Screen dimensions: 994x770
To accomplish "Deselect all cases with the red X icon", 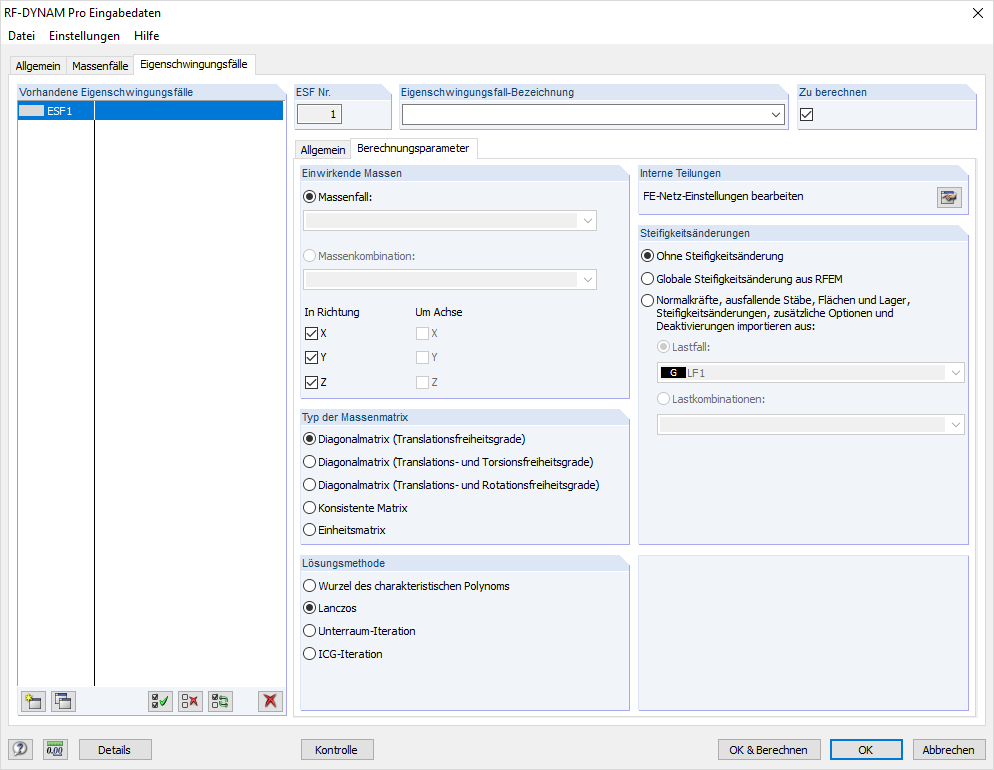I will coord(190,701).
